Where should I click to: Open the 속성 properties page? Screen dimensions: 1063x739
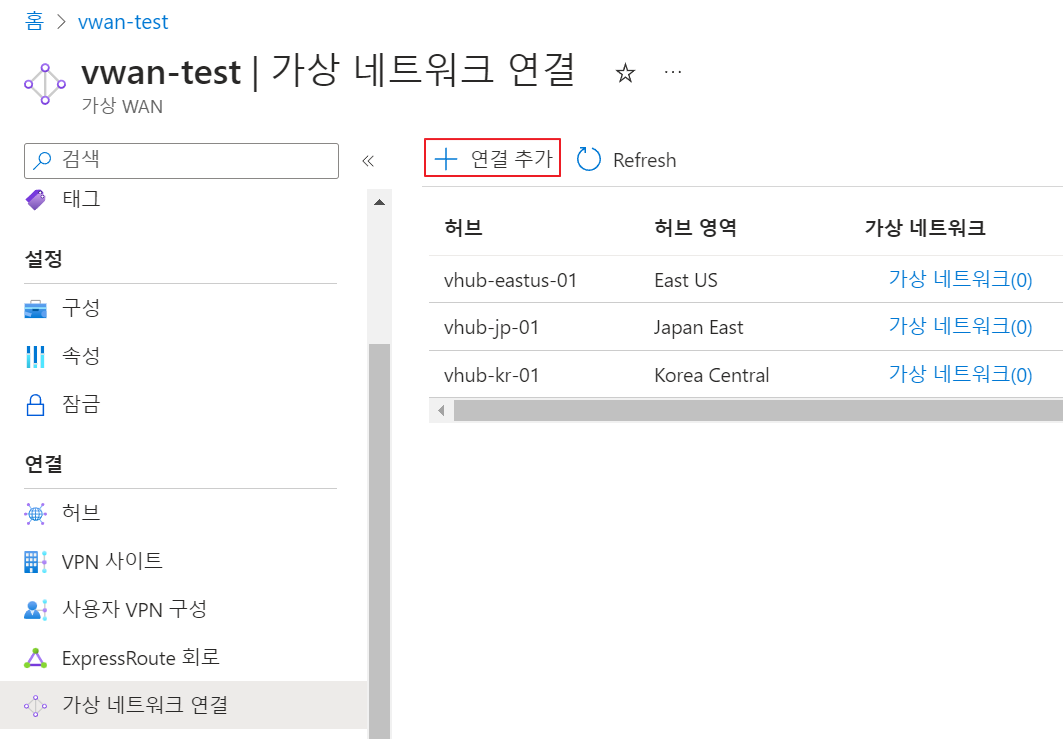pos(81,356)
